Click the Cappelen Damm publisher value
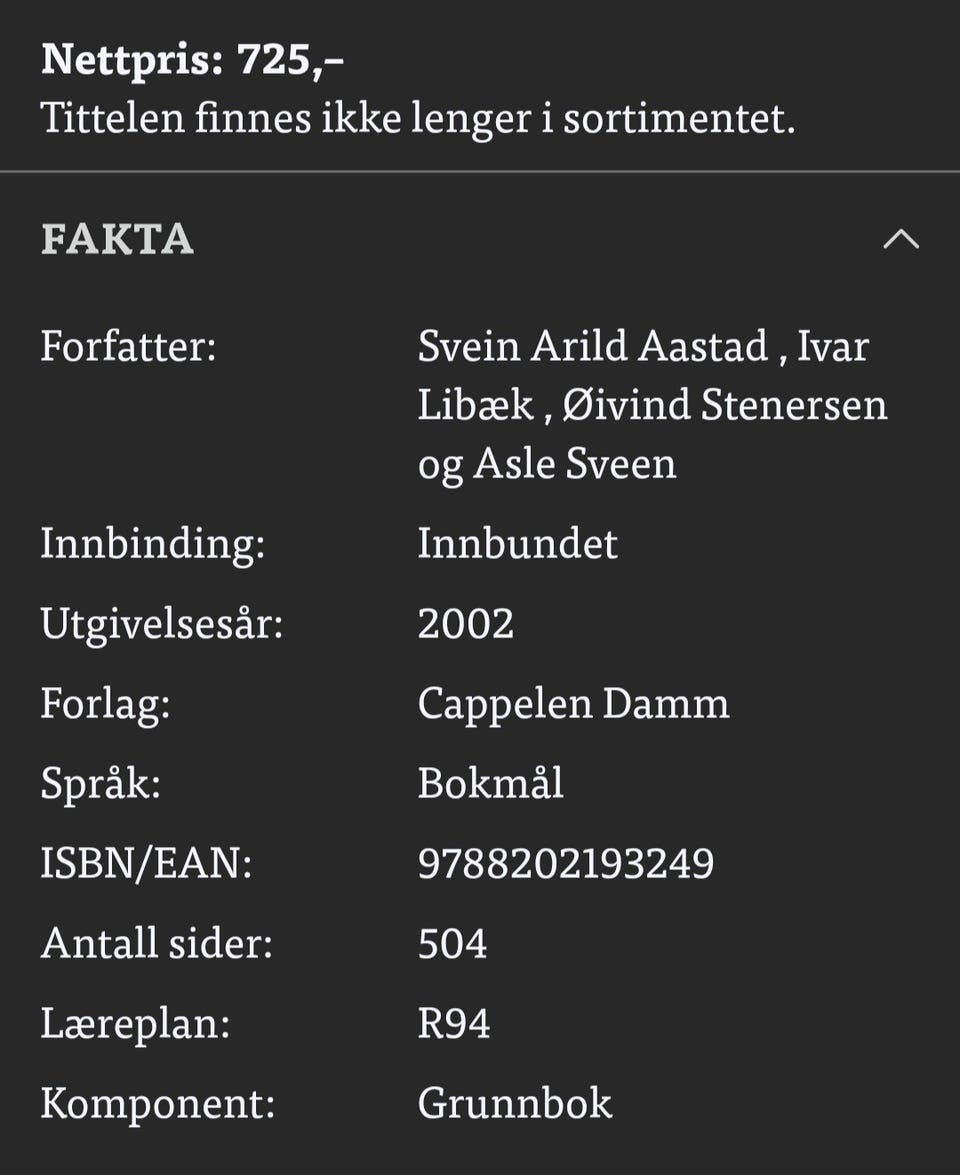The height and width of the screenshot is (1175, 960). click(573, 704)
